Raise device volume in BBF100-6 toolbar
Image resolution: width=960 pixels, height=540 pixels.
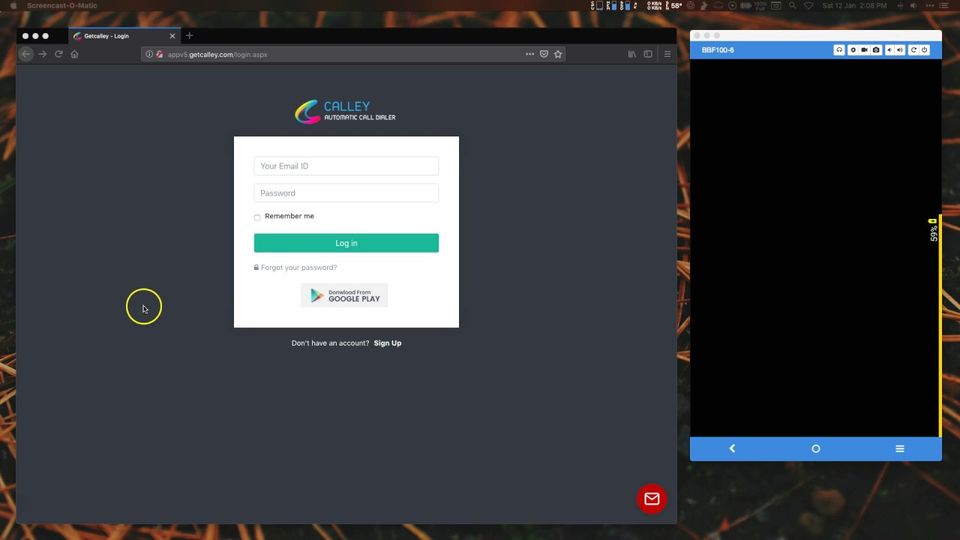pos(900,50)
